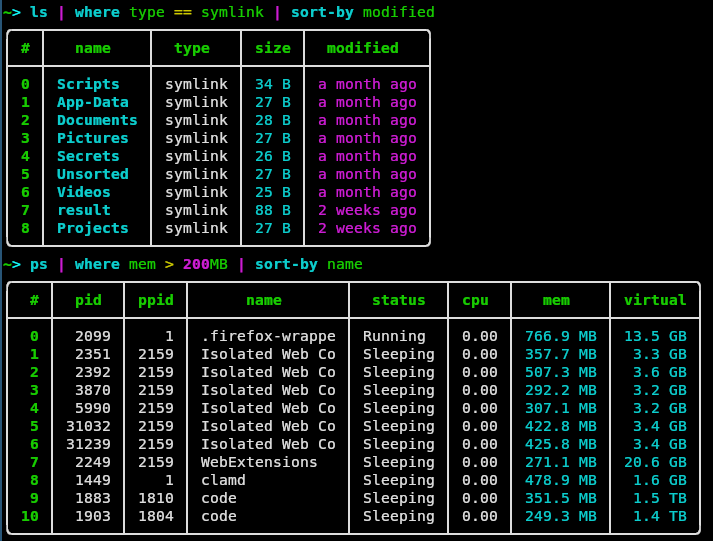Click the cpu column header

click(x=475, y=300)
